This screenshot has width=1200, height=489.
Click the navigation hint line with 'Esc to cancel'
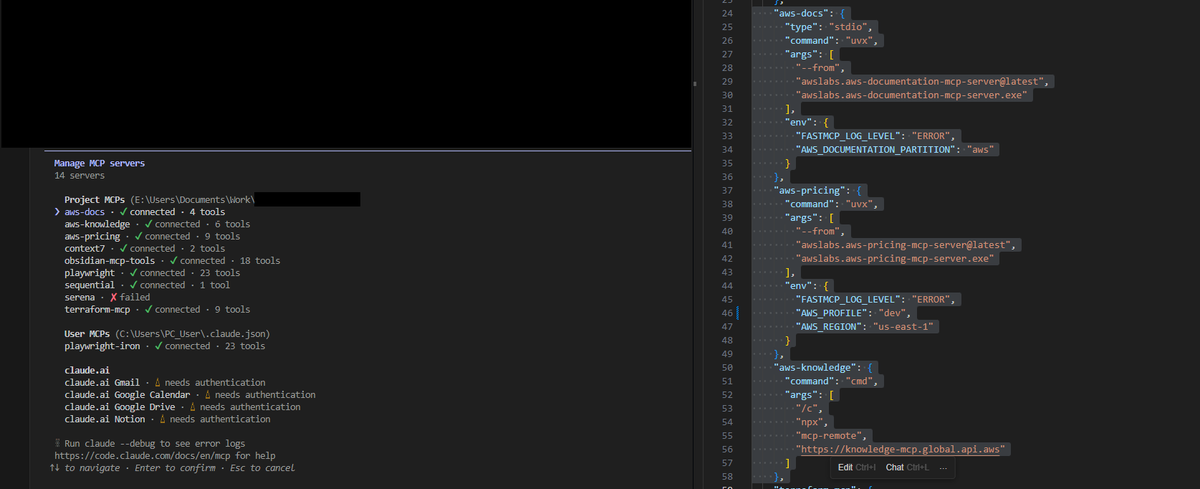tap(174, 468)
